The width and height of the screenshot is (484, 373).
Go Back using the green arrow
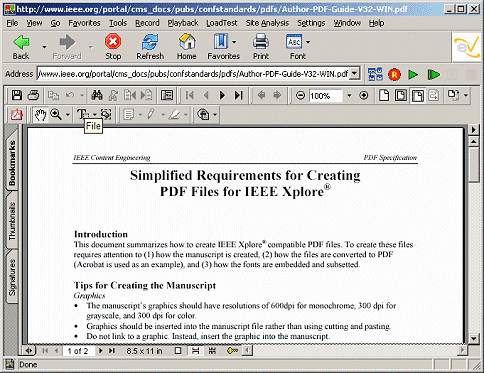[x=21, y=47]
